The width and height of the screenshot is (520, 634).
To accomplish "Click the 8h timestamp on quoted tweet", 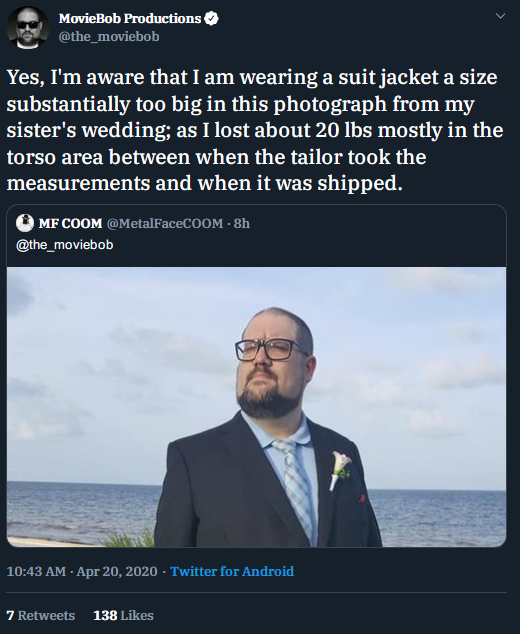I will coord(242,224).
